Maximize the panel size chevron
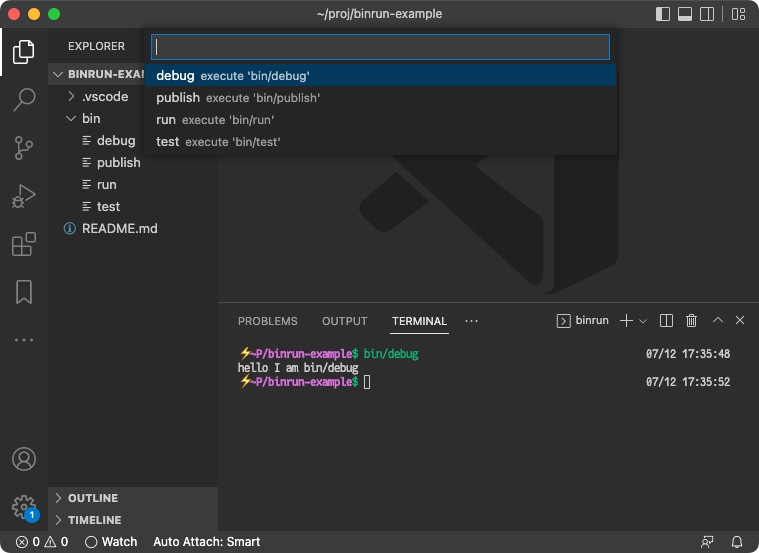Image resolution: width=759 pixels, height=553 pixels. 718,320
